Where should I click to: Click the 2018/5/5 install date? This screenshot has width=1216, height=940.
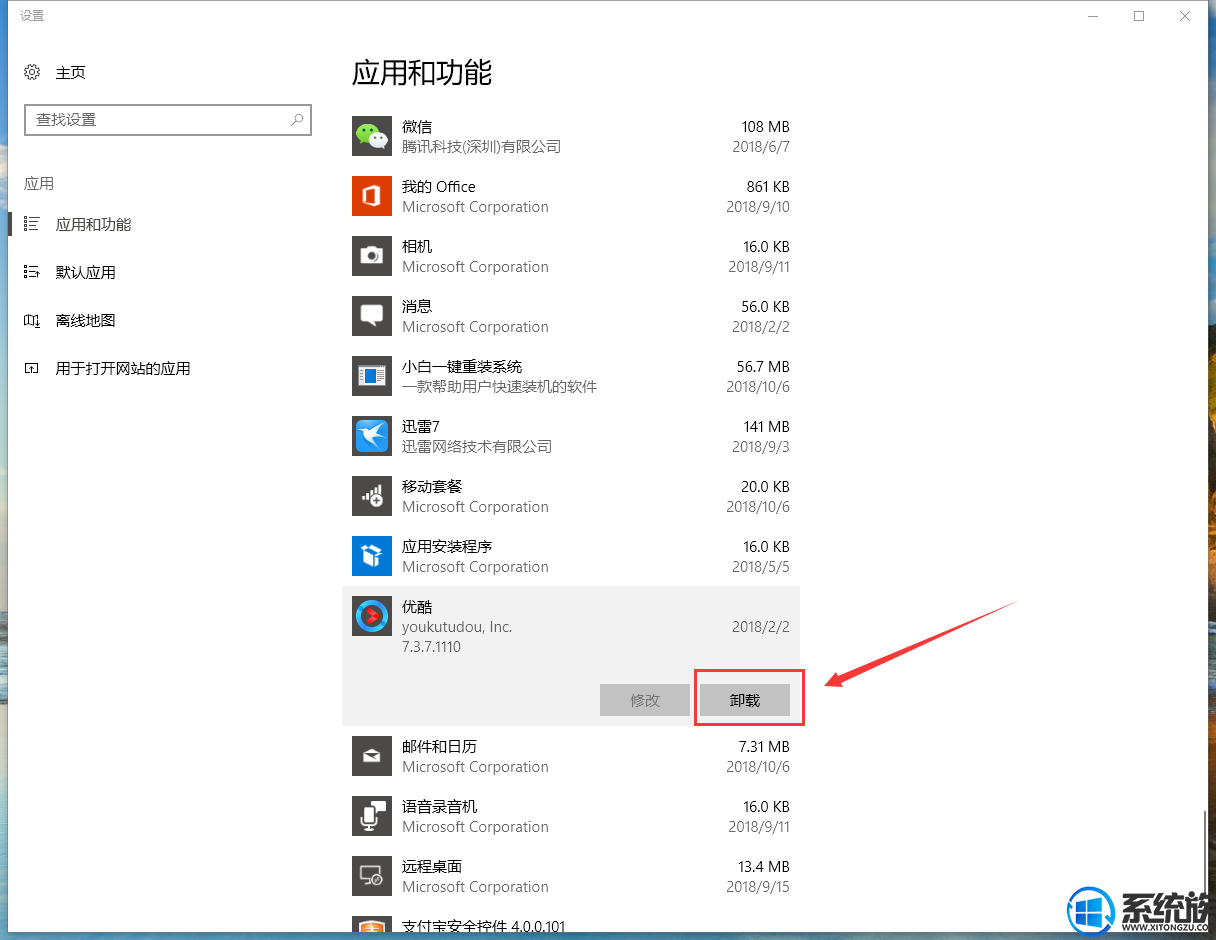(x=761, y=566)
